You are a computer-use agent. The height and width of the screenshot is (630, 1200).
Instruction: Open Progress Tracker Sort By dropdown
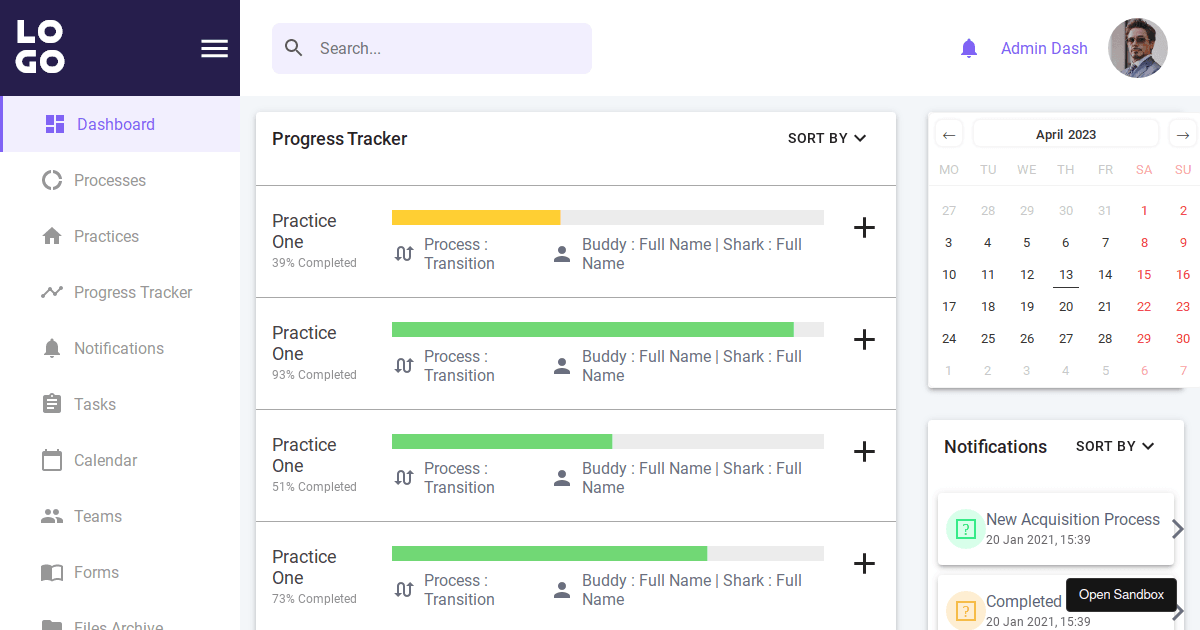click(x=826, y=138)
